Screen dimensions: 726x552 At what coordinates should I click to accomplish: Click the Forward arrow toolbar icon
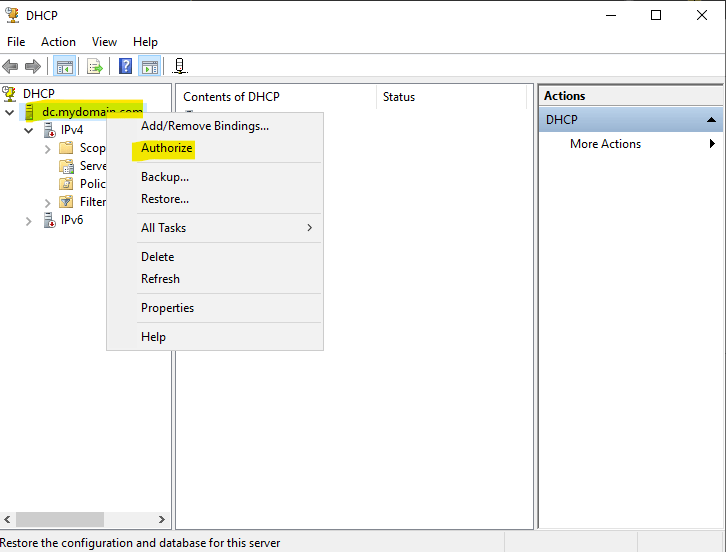point(33,67)
